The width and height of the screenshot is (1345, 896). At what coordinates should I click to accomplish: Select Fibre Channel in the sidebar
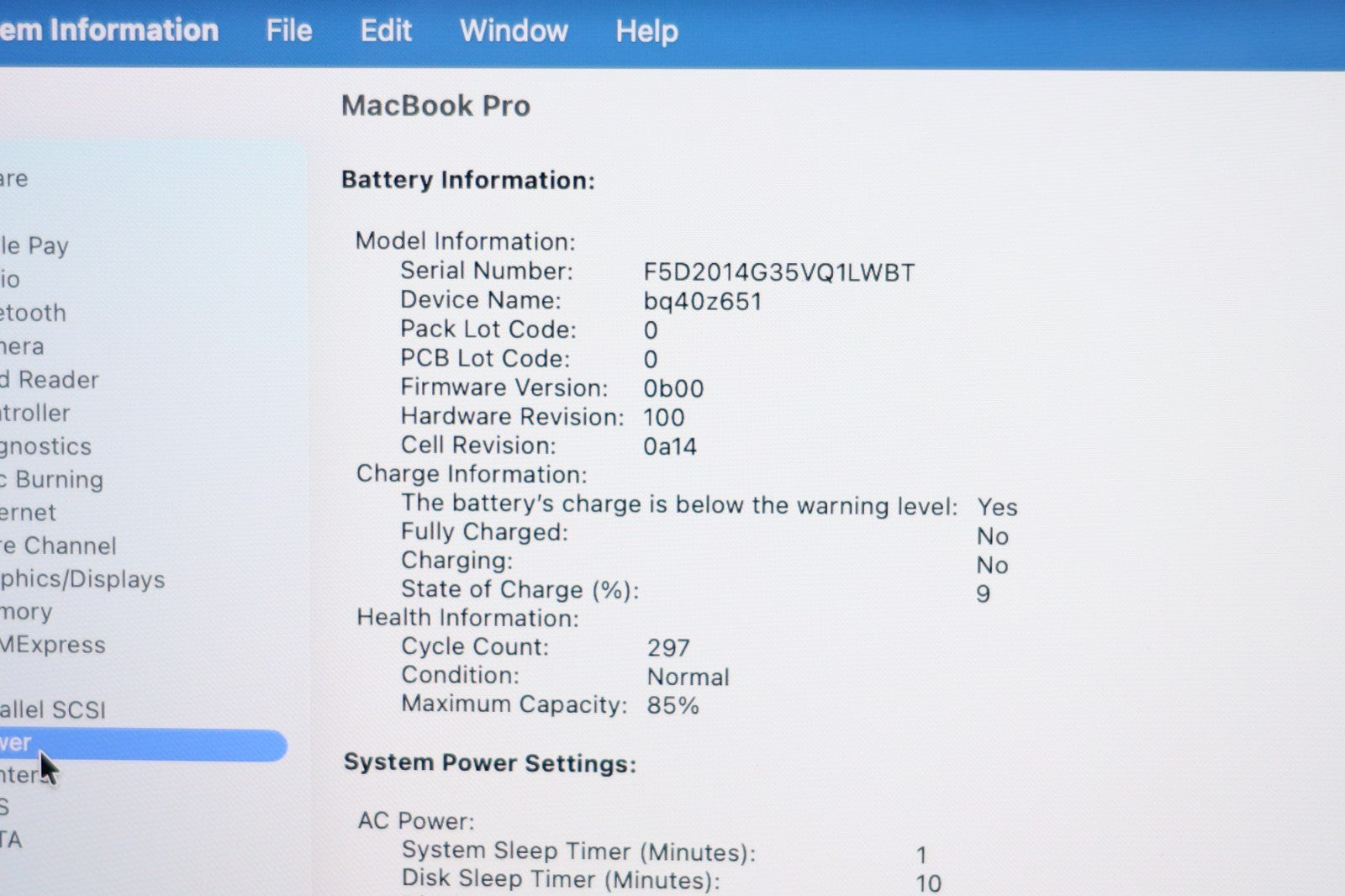coord(59,546)
